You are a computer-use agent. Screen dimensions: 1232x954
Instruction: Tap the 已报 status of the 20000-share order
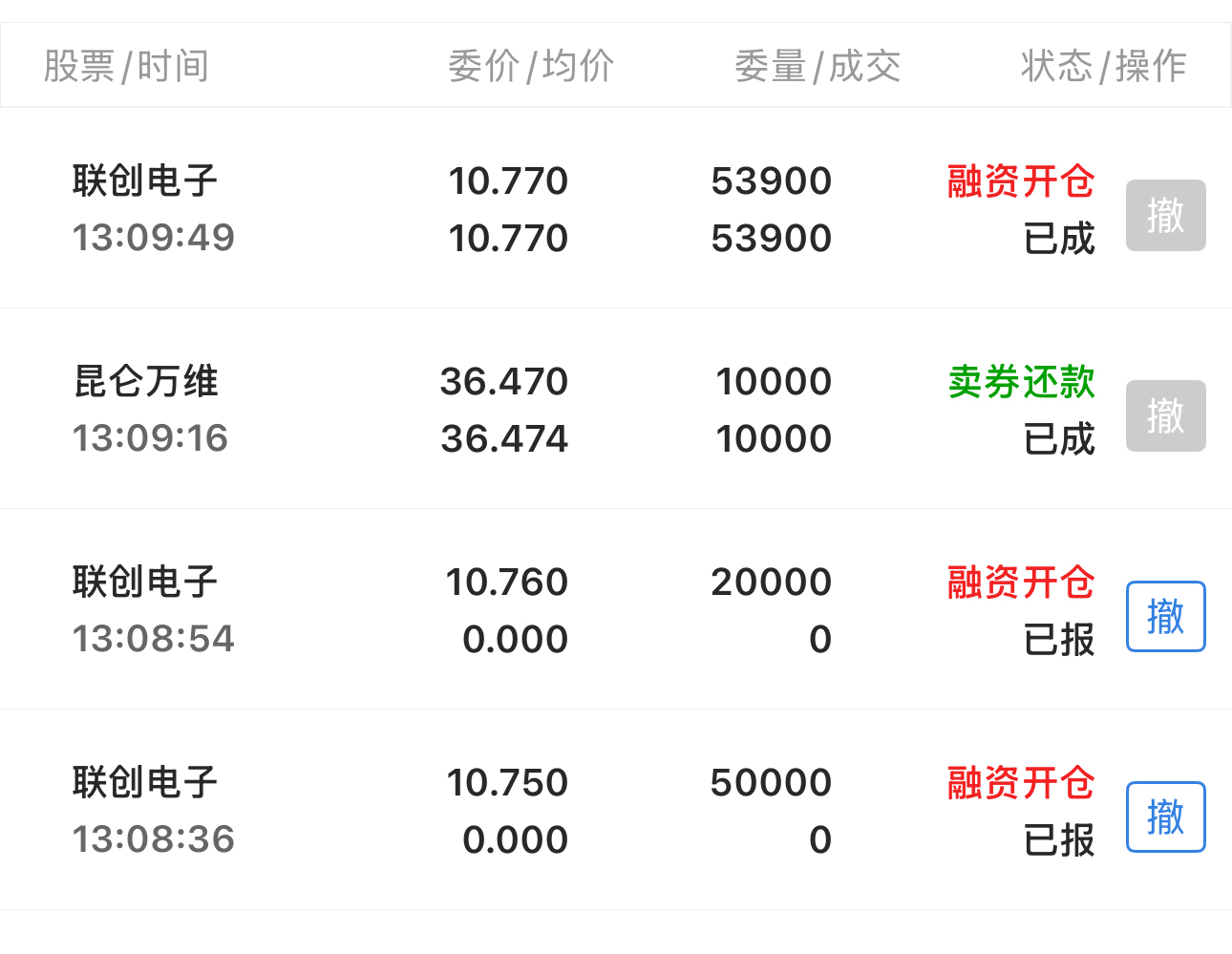click(x=1059, y=639)
